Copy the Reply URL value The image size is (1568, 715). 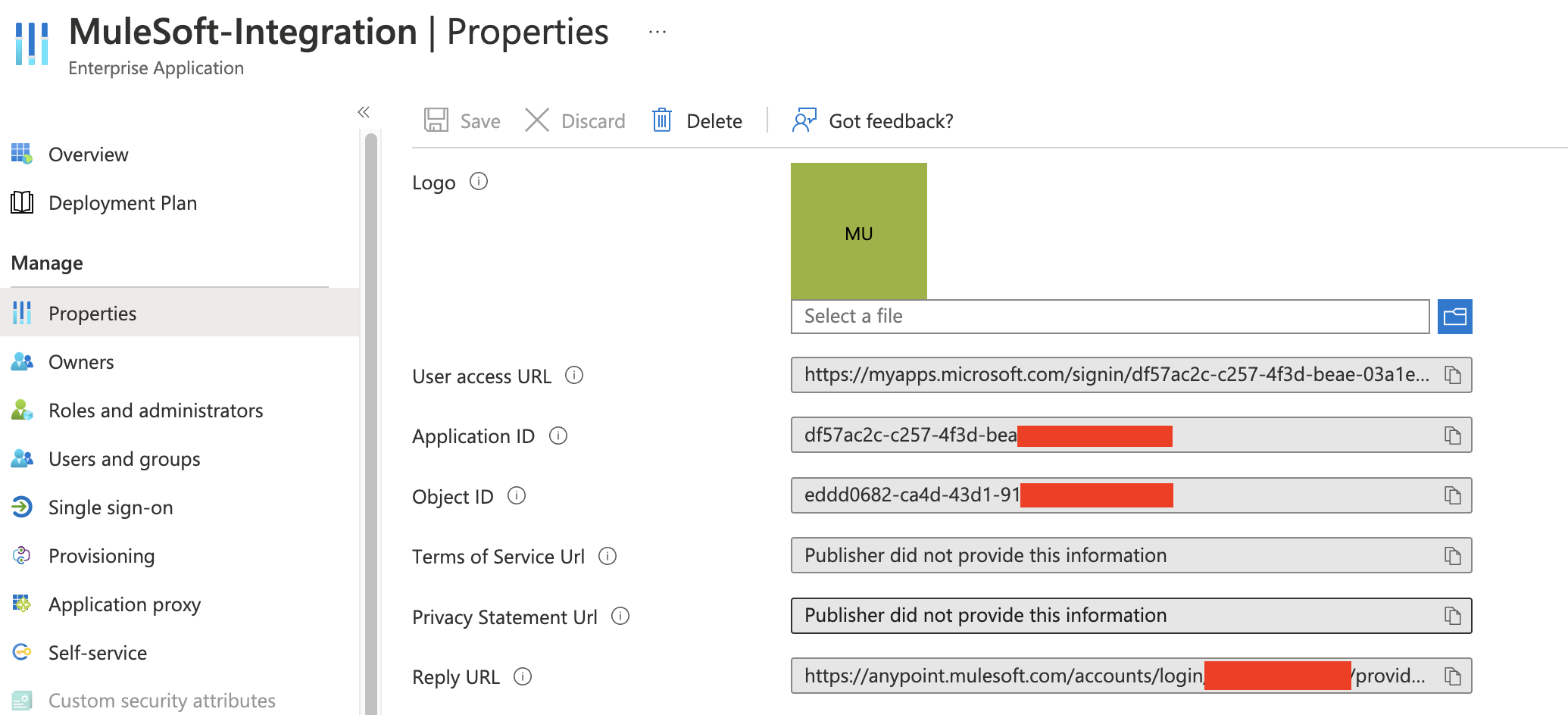click(1452, 676)
